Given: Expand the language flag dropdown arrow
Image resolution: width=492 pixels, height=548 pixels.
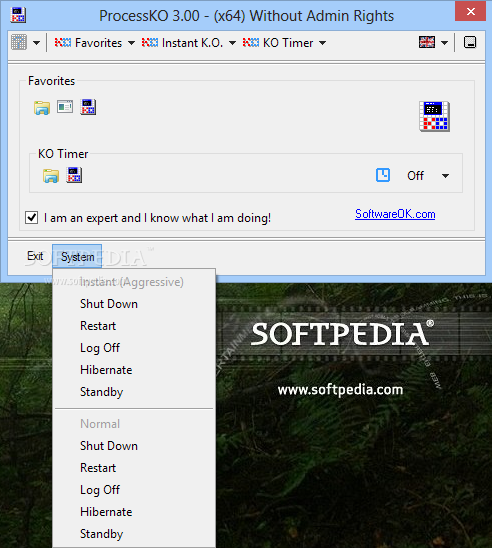Looking at the screenshot, I should pyautogui.click(x=444, y=43).
